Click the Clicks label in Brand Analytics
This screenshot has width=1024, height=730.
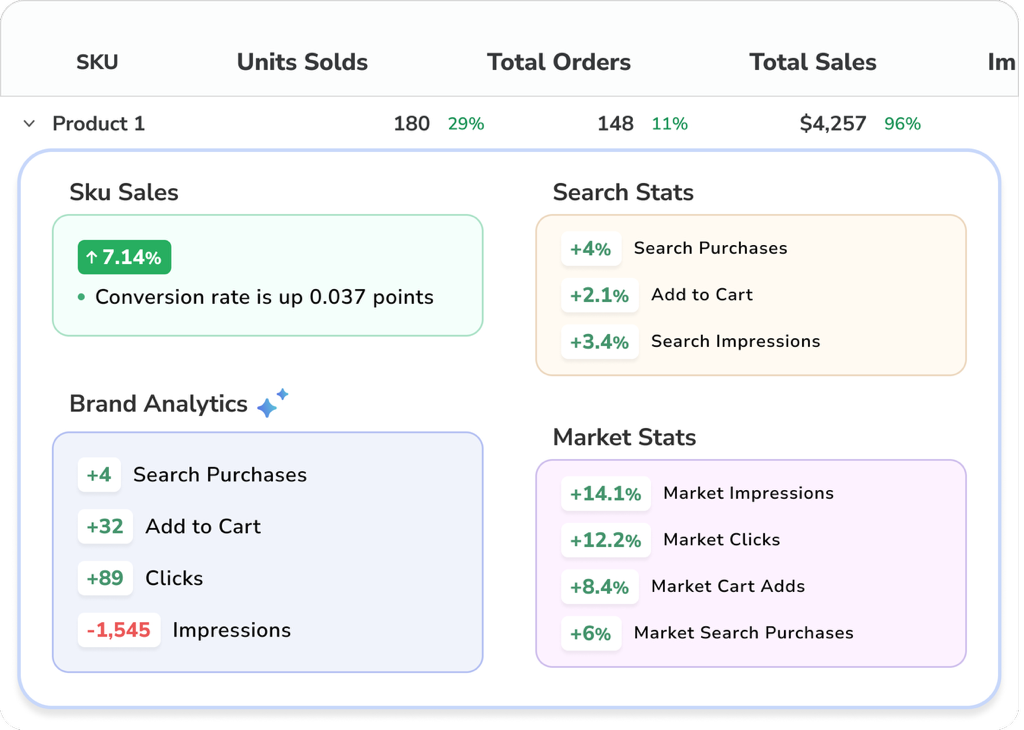(174, 579)
